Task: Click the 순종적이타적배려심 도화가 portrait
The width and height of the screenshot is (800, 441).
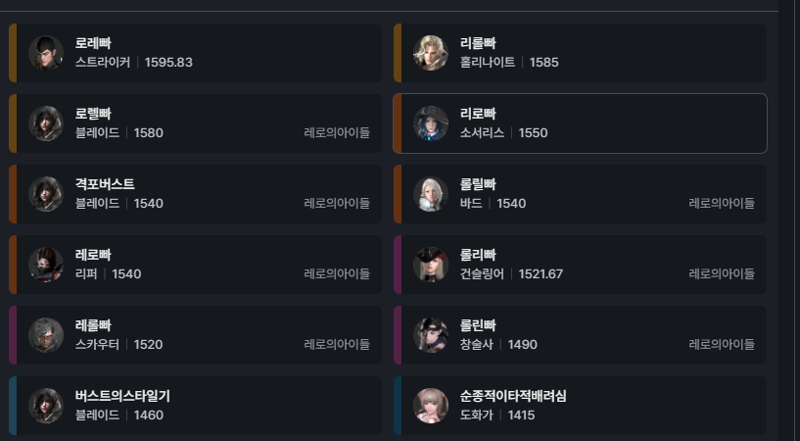Action: (431, 406)
